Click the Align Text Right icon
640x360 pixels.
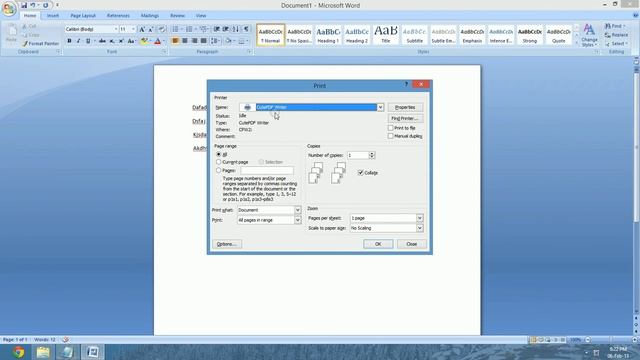(x=194, y=41)
